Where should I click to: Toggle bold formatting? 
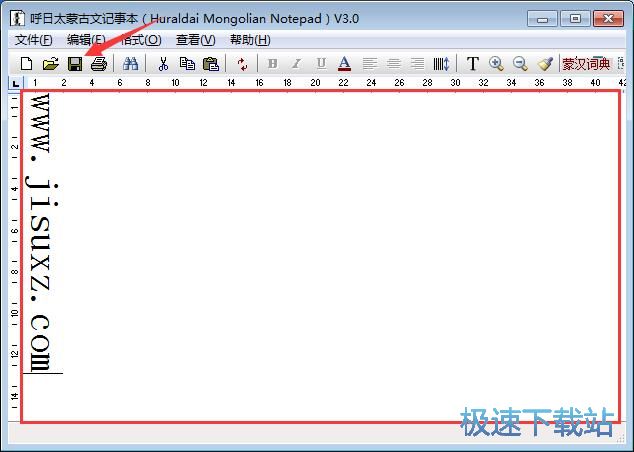[272, 64]
